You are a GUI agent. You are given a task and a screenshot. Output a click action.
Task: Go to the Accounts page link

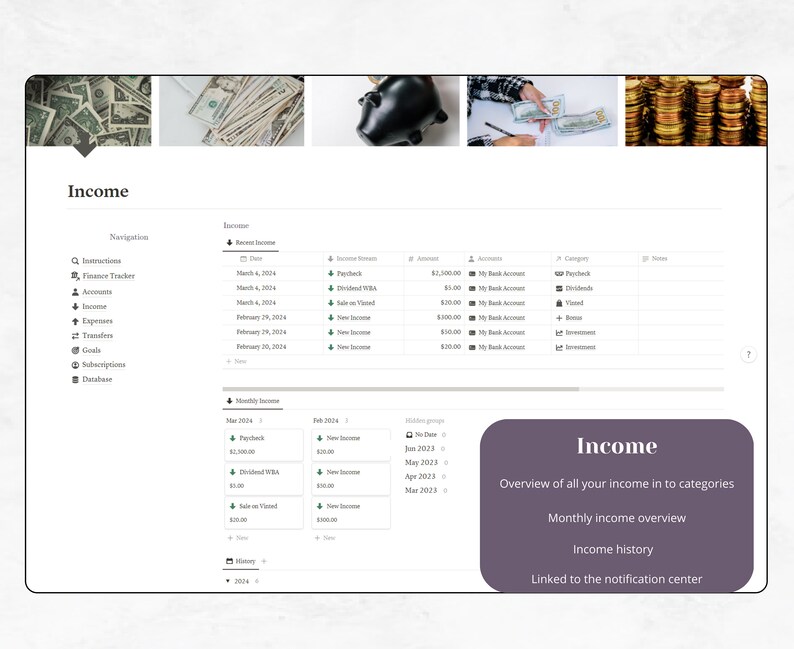[x=97, y=292]
